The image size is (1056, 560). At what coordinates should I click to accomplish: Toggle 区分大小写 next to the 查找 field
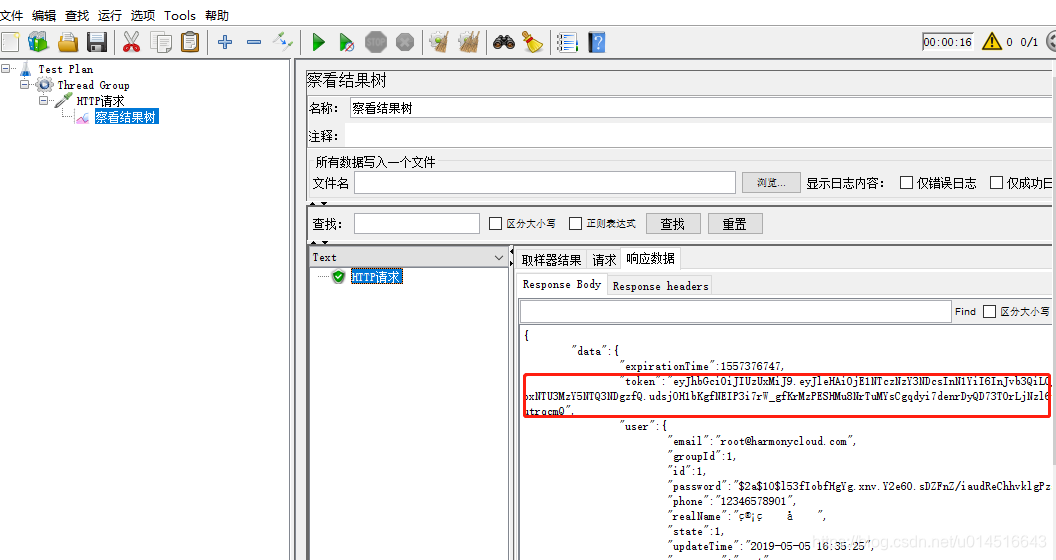pos(496,223)
